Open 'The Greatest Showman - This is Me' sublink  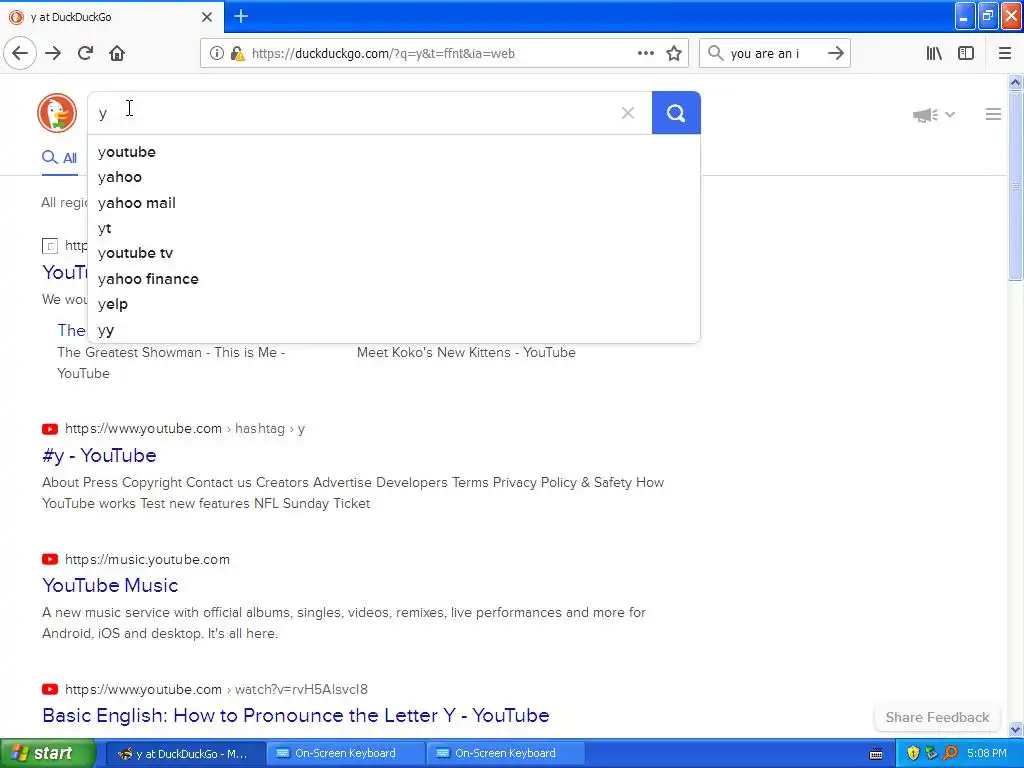(171, 362)
